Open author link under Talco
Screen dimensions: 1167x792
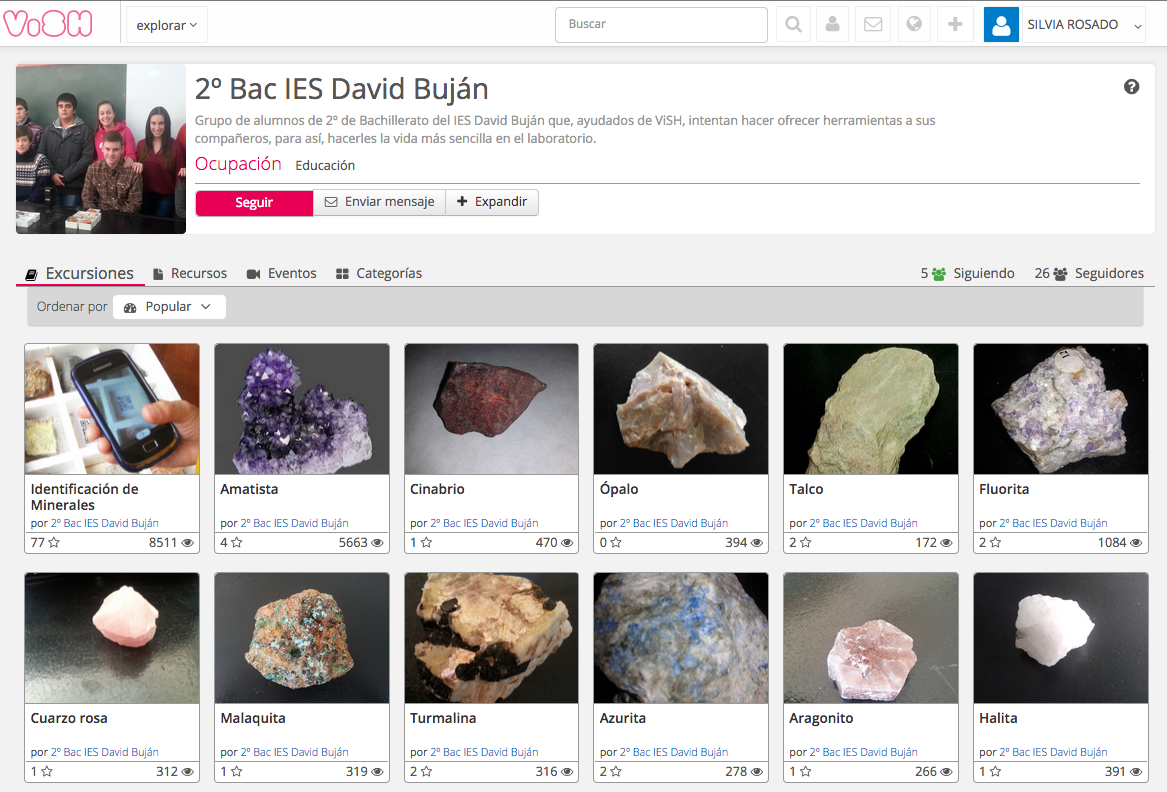[x=863, y=523]
